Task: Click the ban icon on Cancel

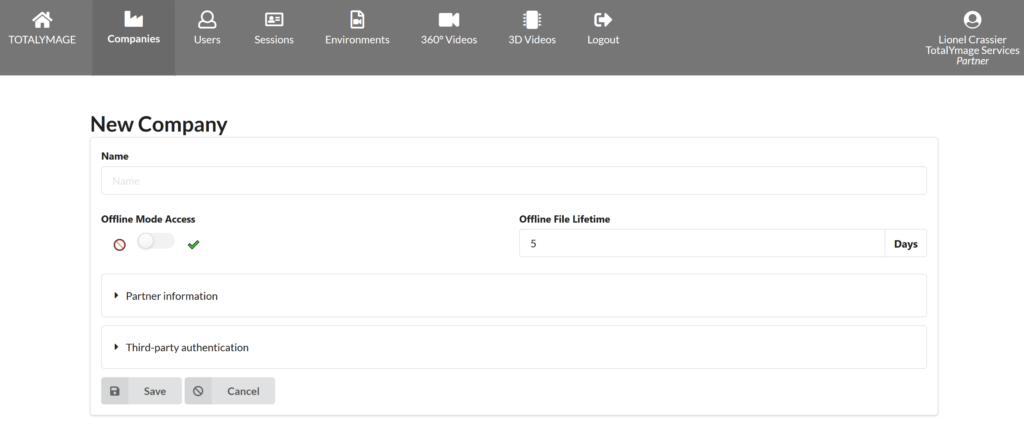Action: click(x=198, y=391)
